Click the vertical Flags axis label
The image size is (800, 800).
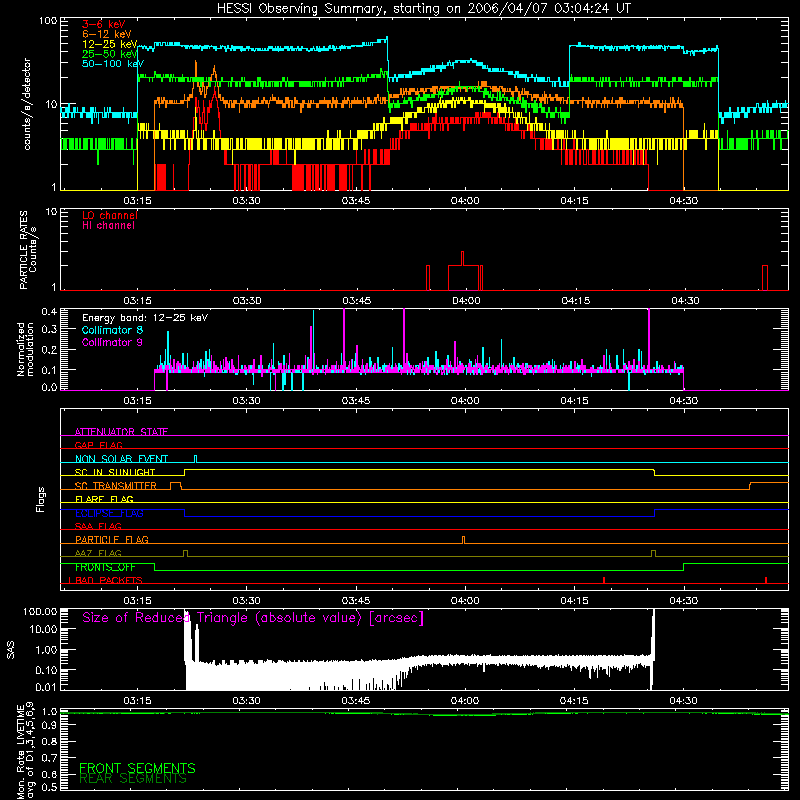point(41,499)
